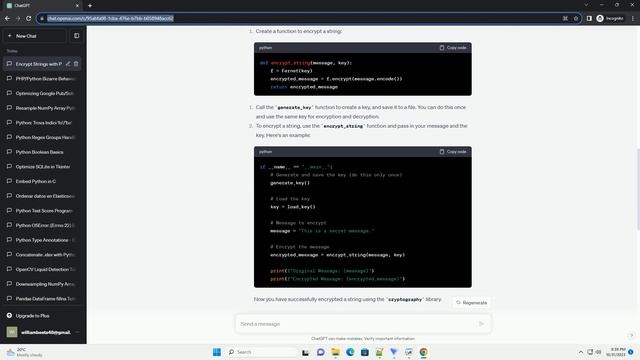Open the Python Boolean Basics chat
The image size is (640, 360).
tap(42, 152)
